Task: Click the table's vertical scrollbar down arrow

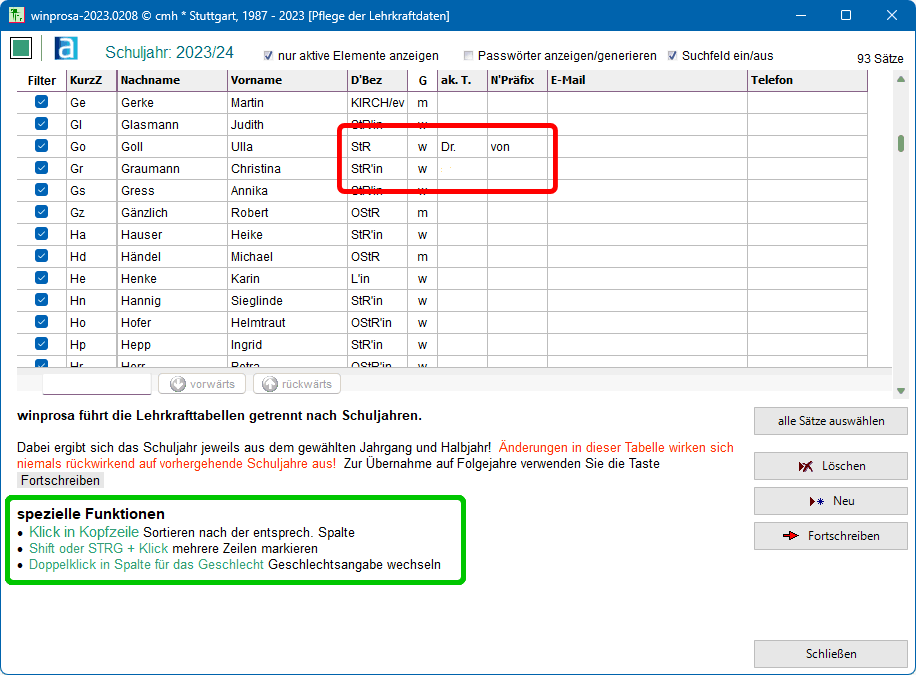Action: click(900, 391)
